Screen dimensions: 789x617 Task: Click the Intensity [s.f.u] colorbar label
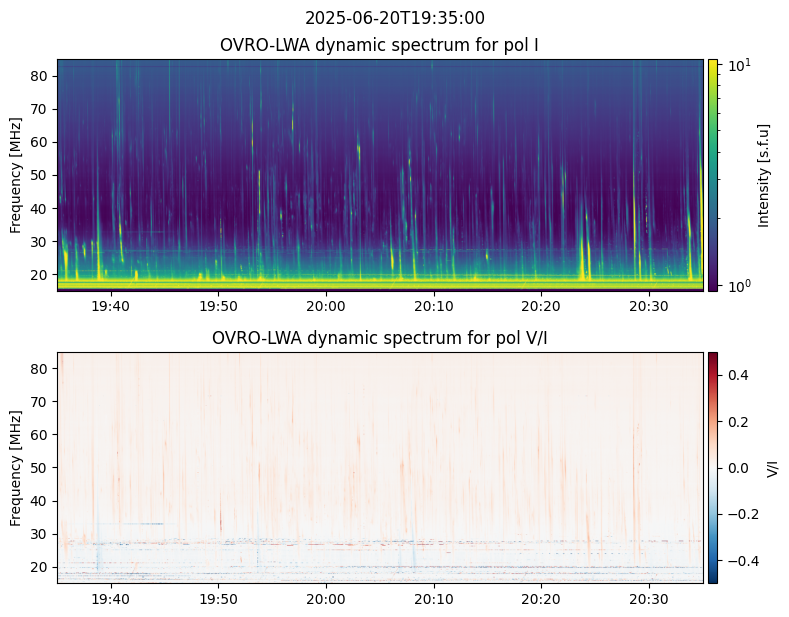764,175
